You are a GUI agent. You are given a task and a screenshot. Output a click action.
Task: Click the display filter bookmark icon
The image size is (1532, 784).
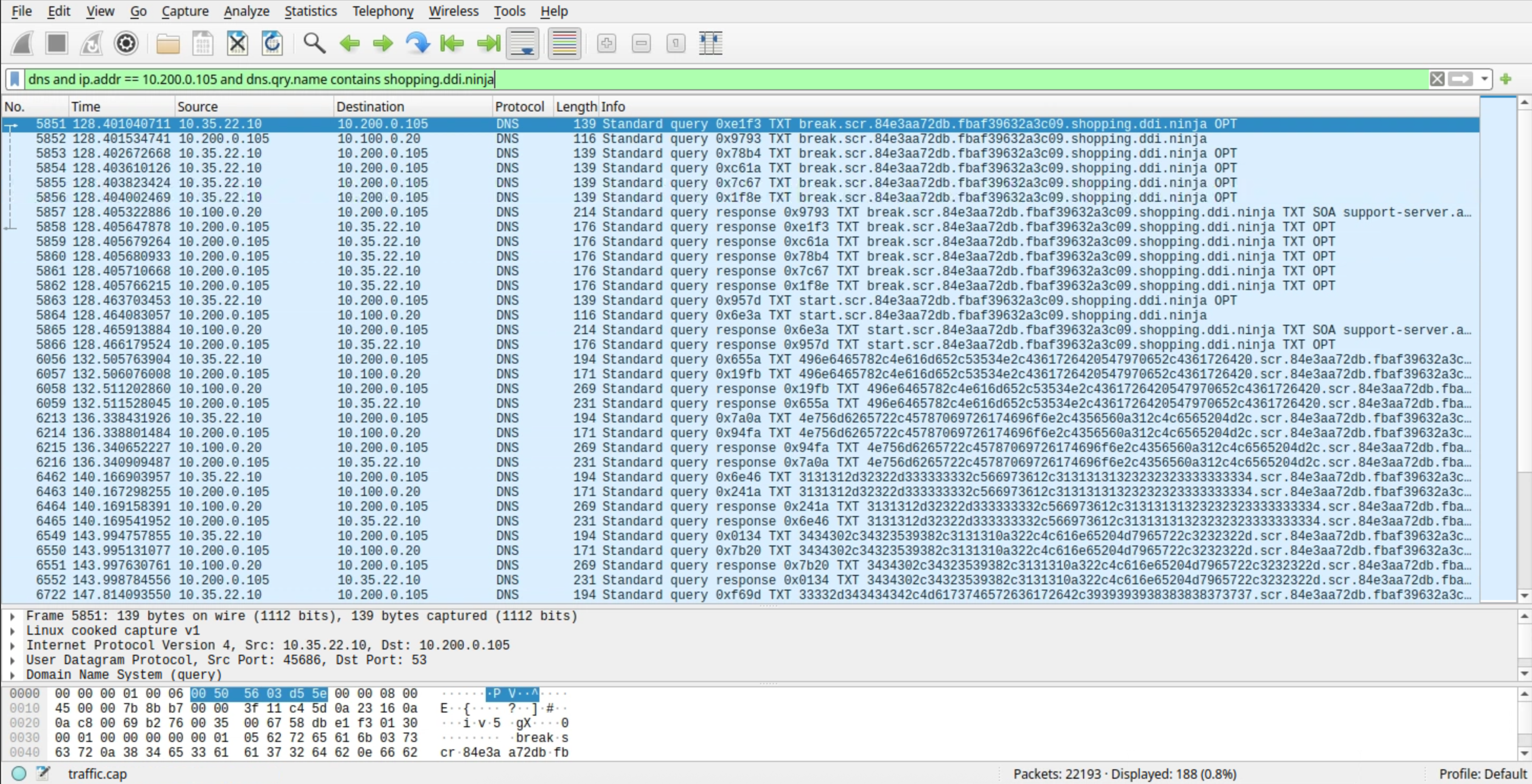point(15,79)
